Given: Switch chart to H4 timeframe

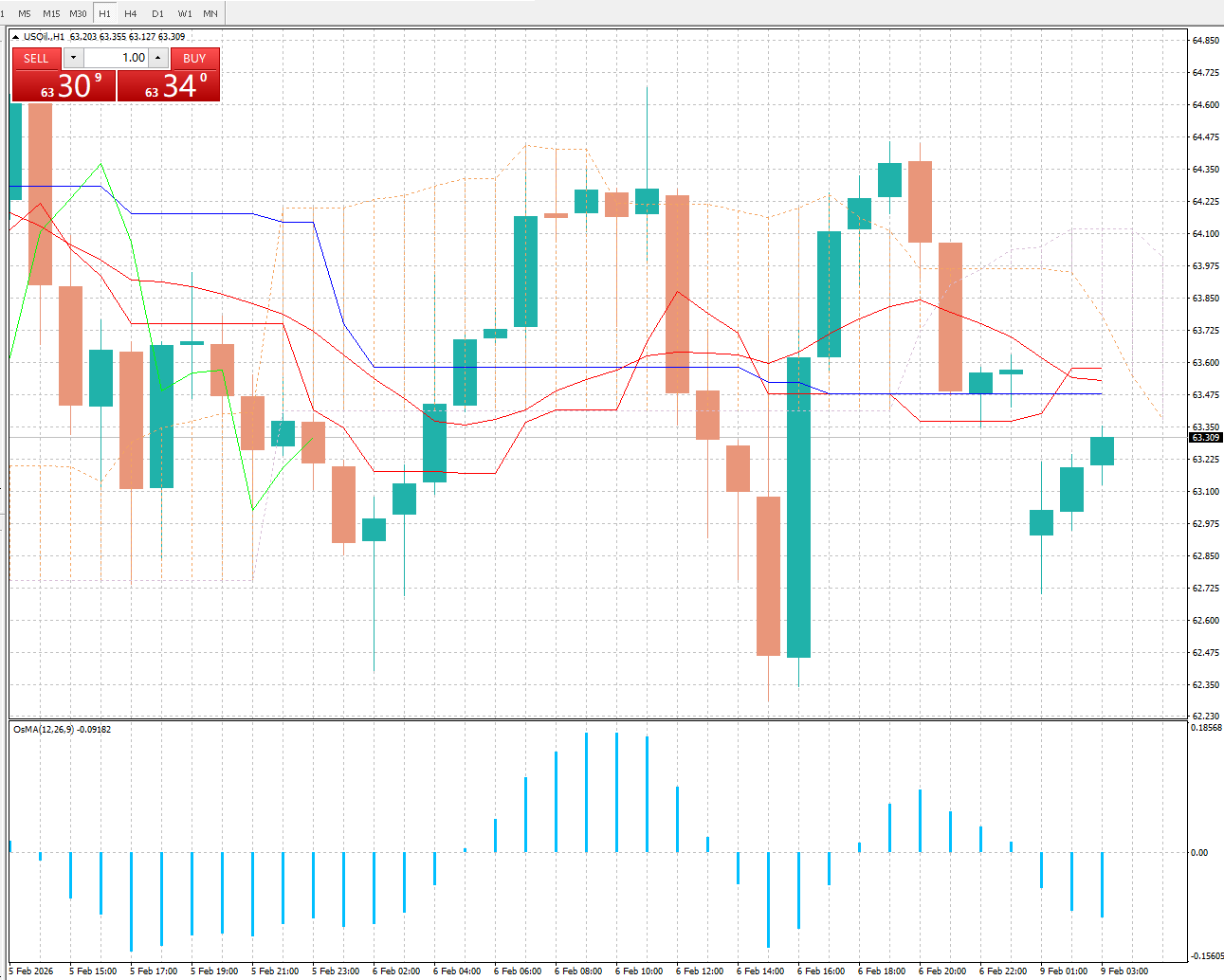Looking at the screenshot, I should (x=131, y=13).
